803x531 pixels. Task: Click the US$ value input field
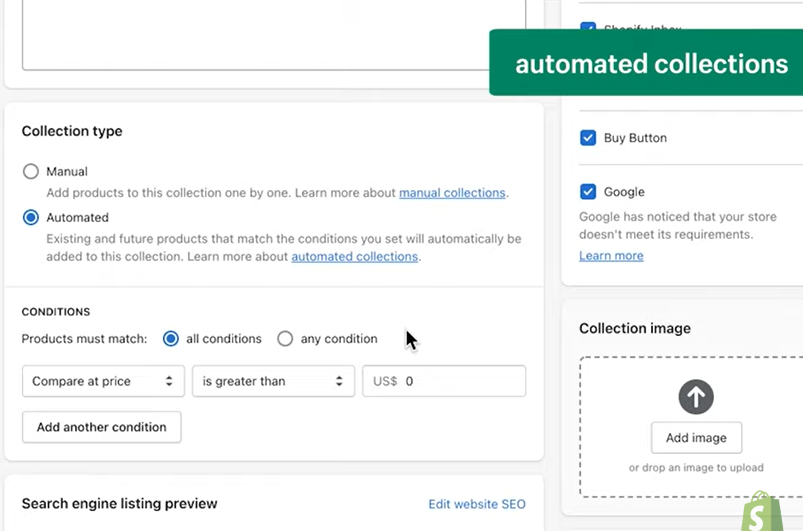pos(460,381)
